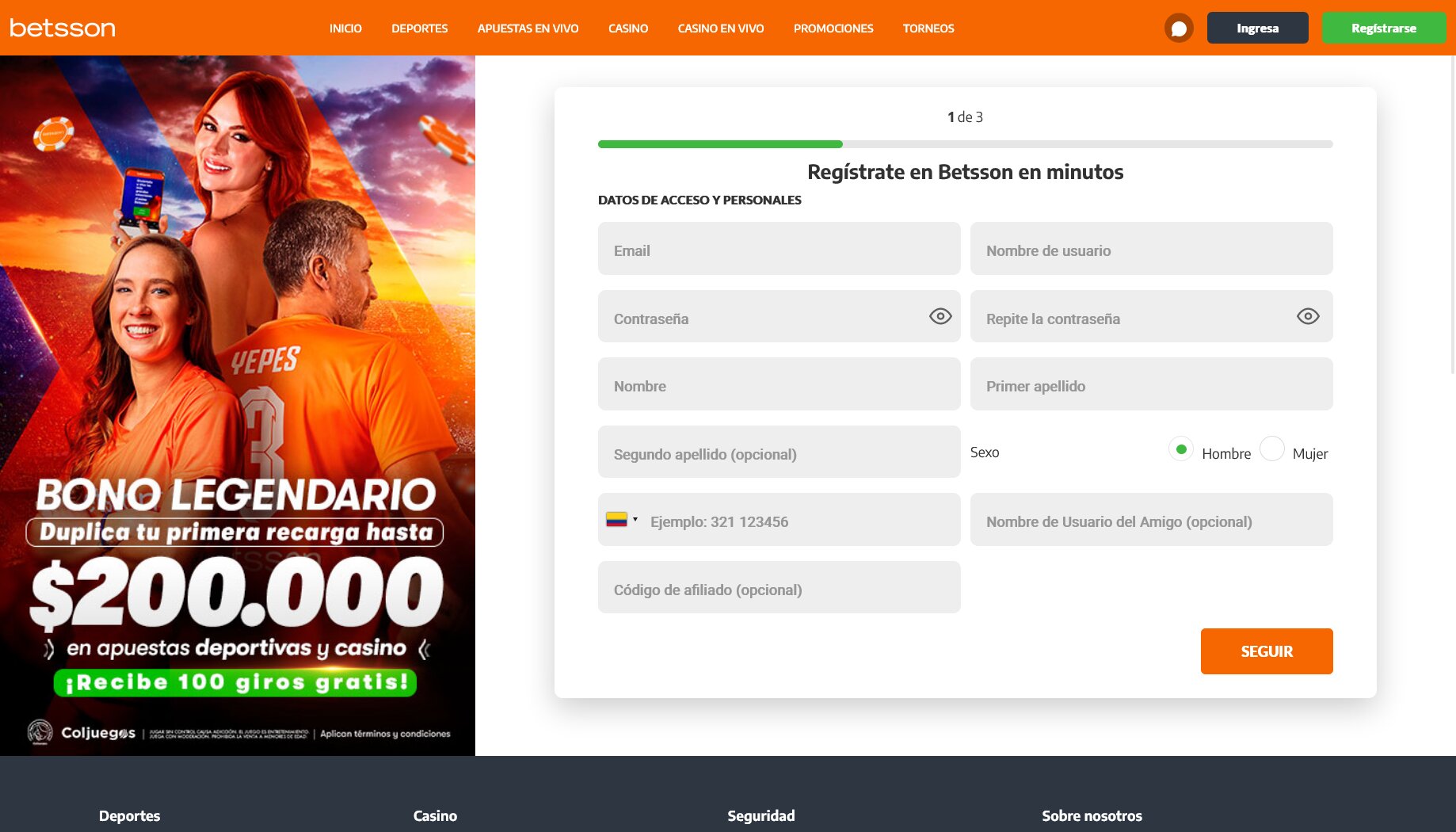Show password in Repite la contraseña field

pos(1308,316)
